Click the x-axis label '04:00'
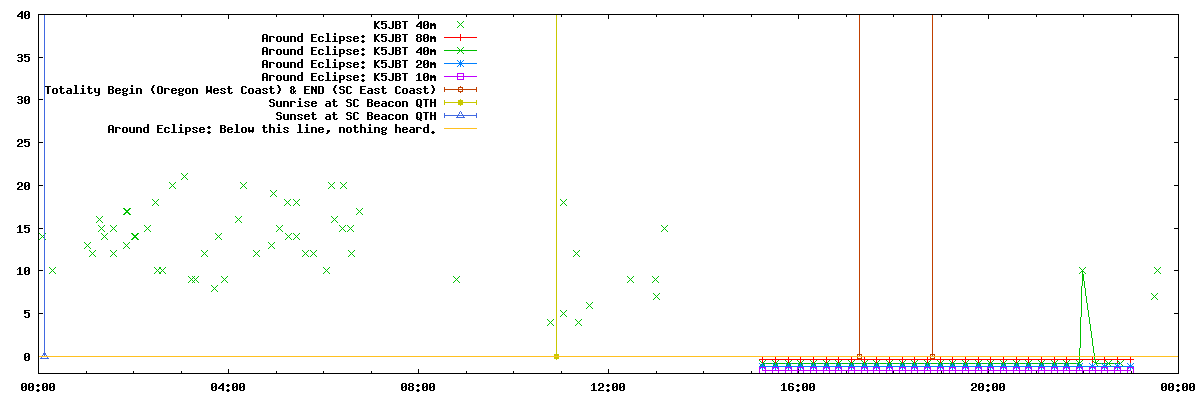This screenshot has height=400, width=1200. tap(228, 386)
